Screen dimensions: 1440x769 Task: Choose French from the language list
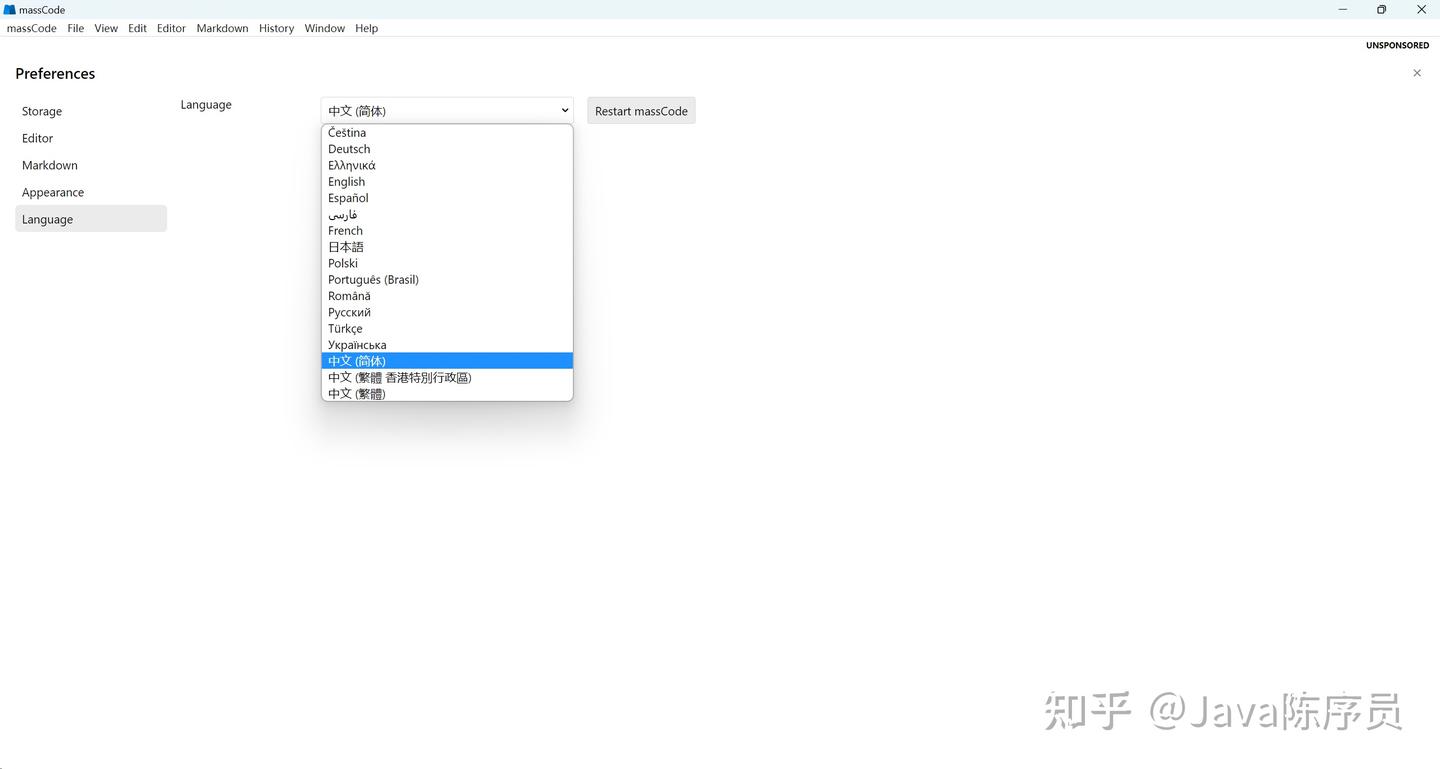click(447, 231)
